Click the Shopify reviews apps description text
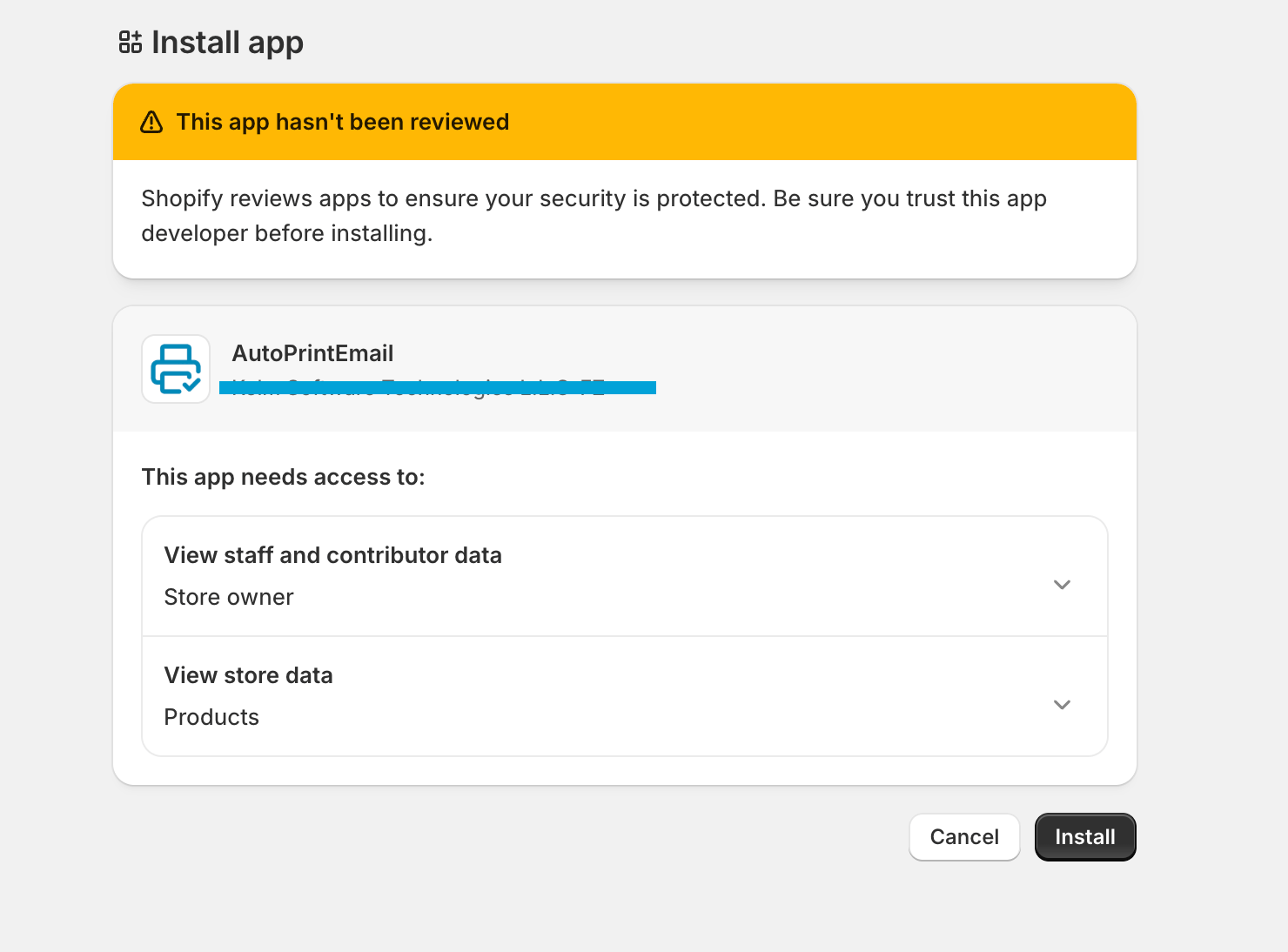This screenshot has width=1288, height=952. pyautogui.click(x=594, y=216)
